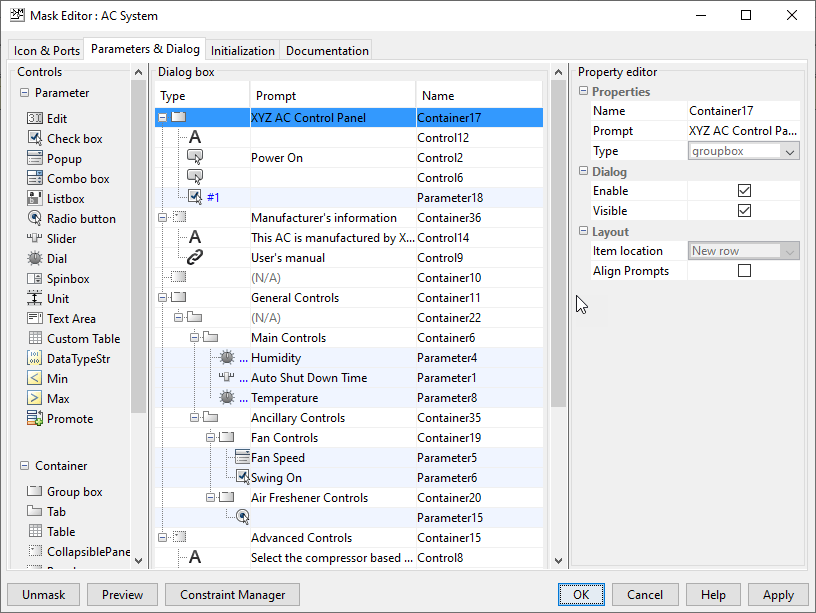The image size is (816, 613).
Task: Click the Popup control icon
Action: [35, 159]
